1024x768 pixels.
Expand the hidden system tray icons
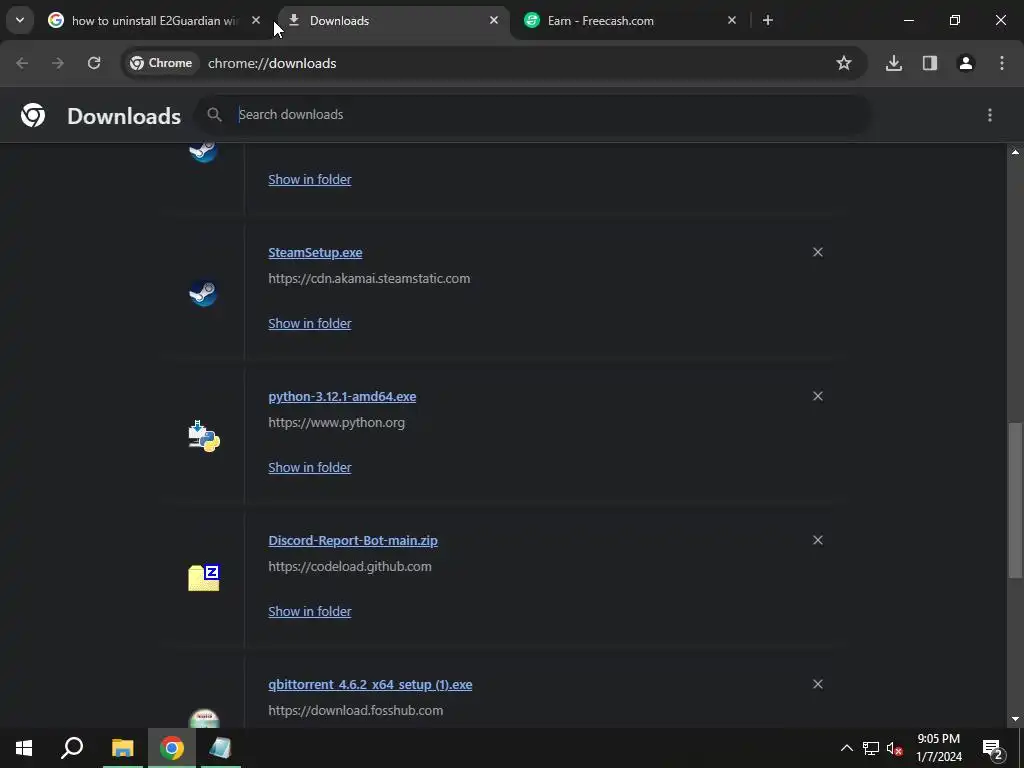(846, 748)
